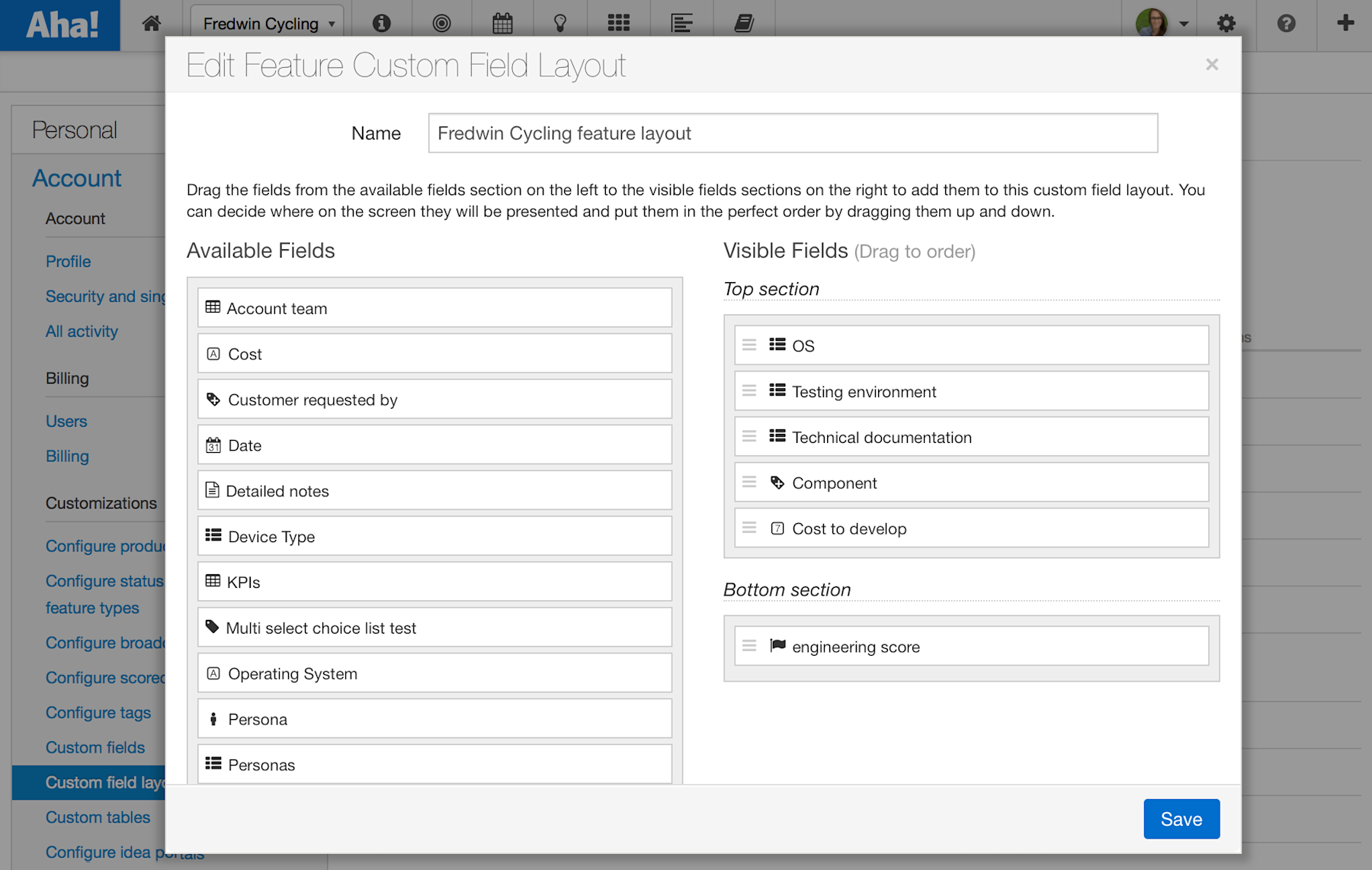Open the settings gear
The width and height of the screenshot is (1372, 870).
coord(1226,24)
